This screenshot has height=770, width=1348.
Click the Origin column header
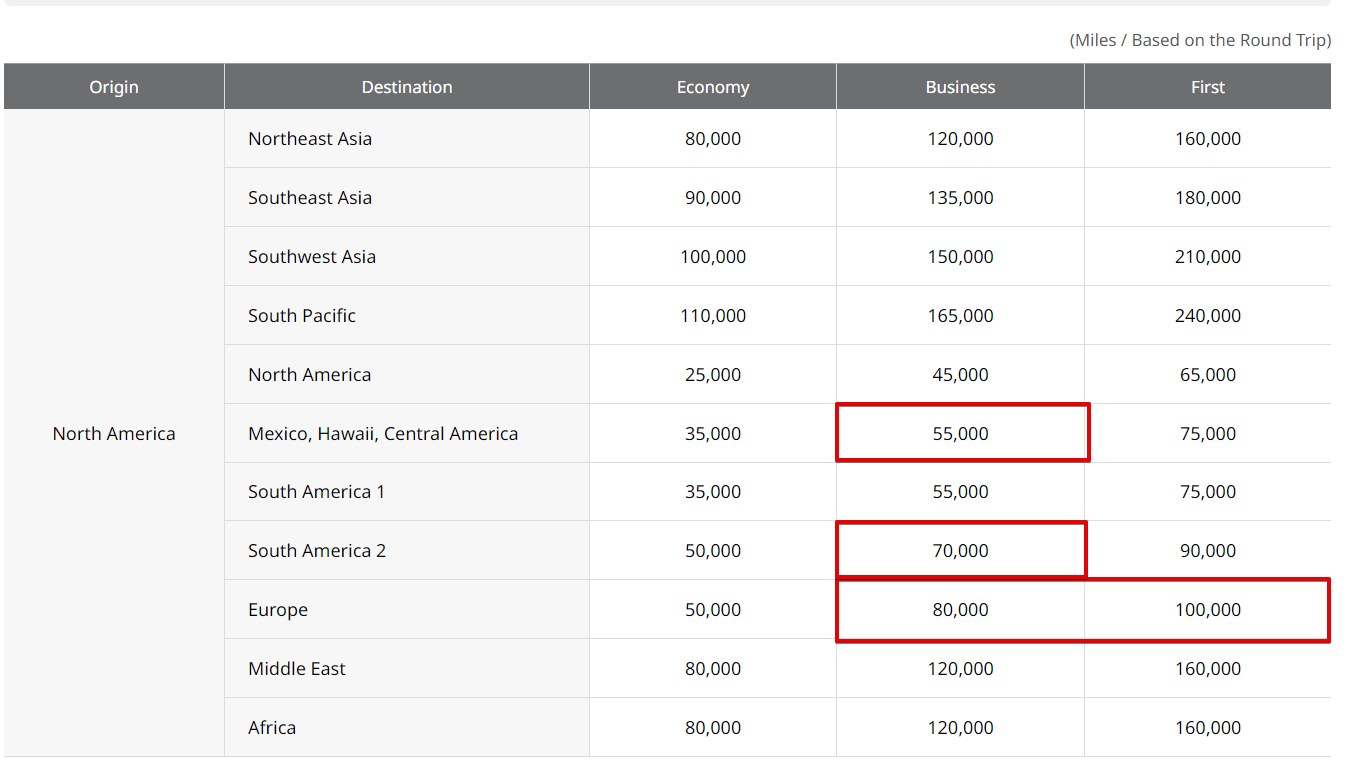pos(113,86)
